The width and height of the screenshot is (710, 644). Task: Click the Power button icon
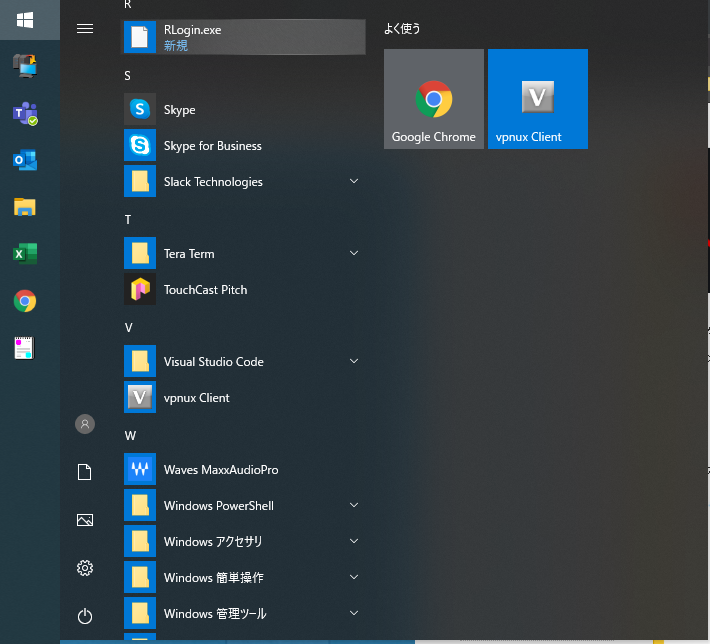85,616
